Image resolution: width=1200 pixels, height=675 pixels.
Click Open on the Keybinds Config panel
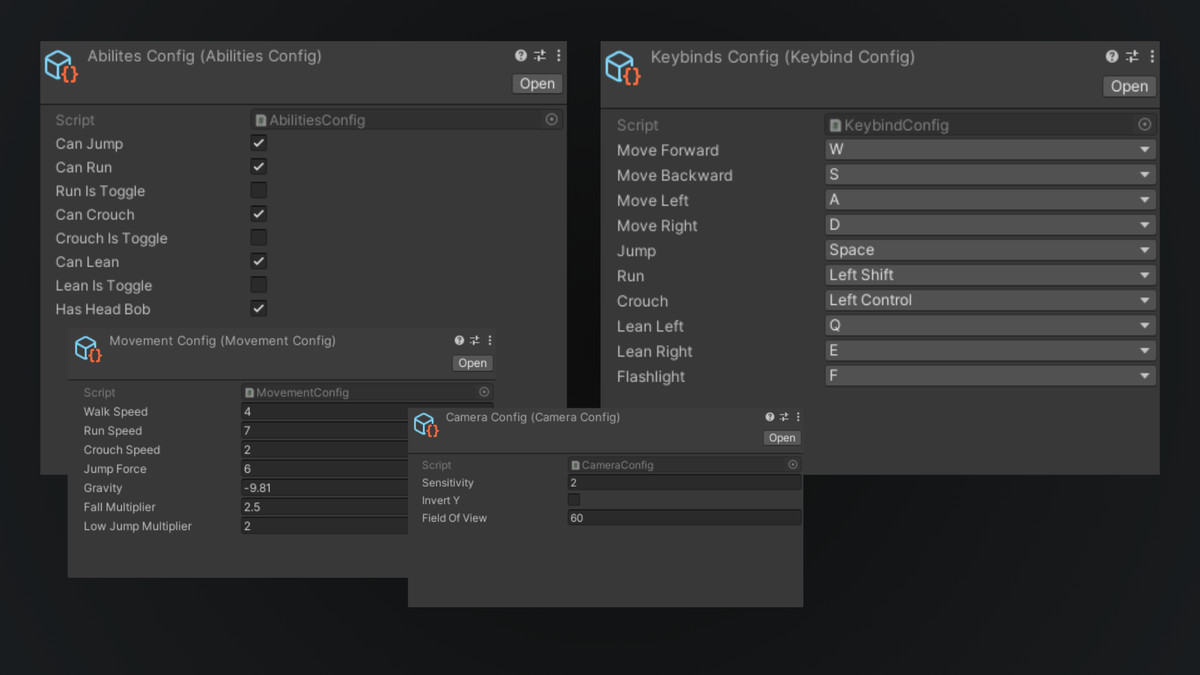pyautogui.click(x=1129, y=86)
